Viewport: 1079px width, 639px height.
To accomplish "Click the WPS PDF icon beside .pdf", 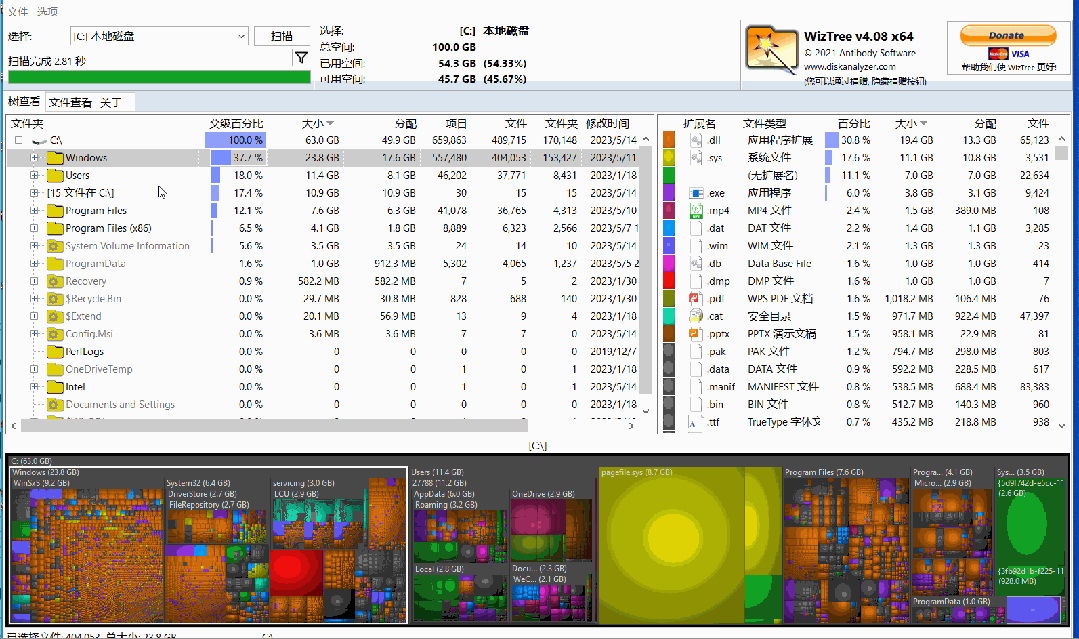I will click(694, 299).
